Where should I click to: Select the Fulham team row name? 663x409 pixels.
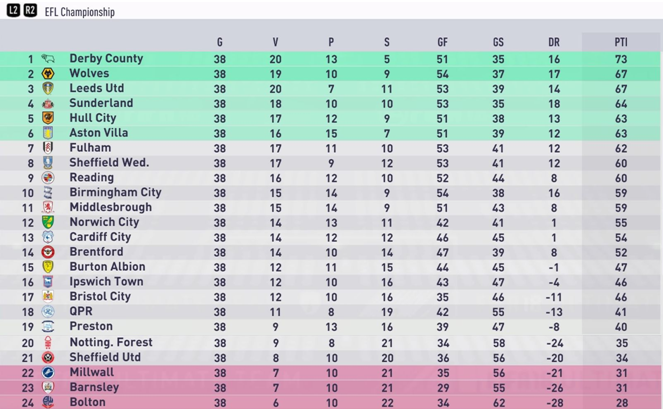tap(90, 148)
